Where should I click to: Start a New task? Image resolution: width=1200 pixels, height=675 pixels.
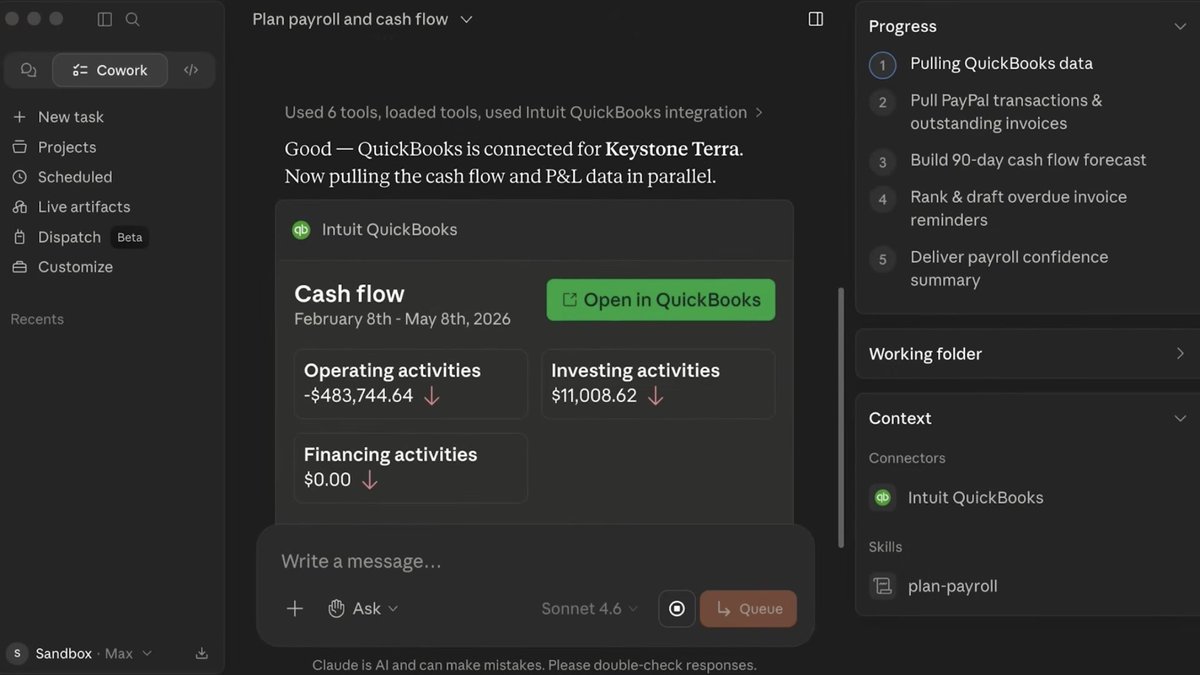click(x=58, y=117)
